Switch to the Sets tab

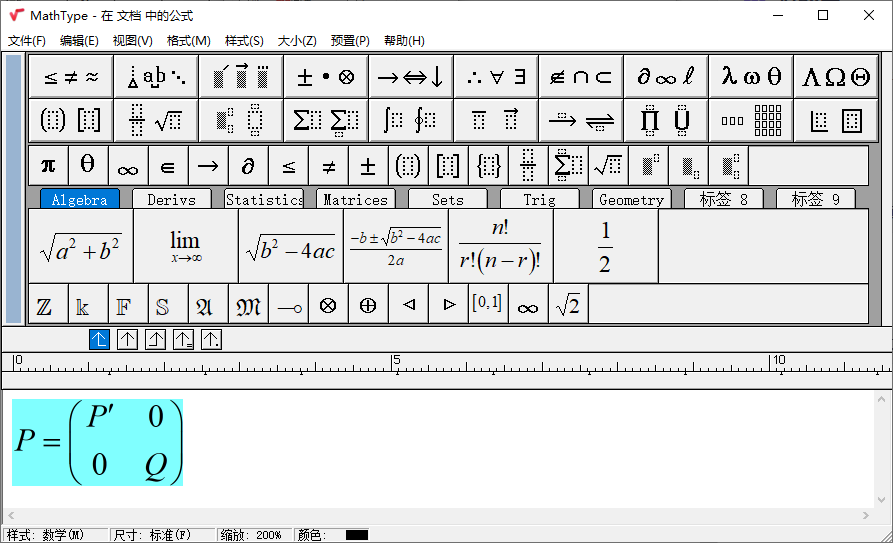tap(448, 199)
